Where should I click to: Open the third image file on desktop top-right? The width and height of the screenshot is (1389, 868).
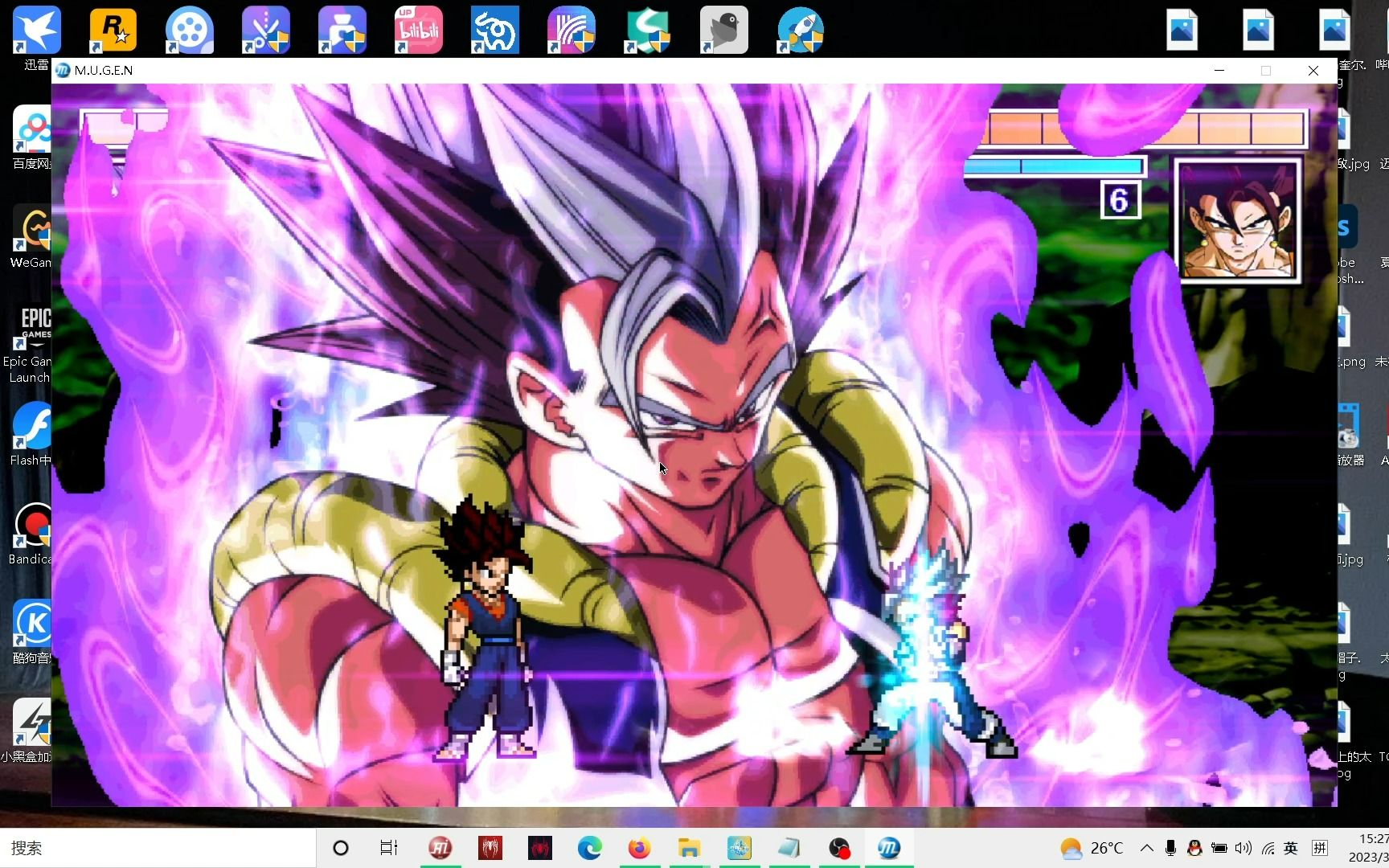(x=1334, y=30)
